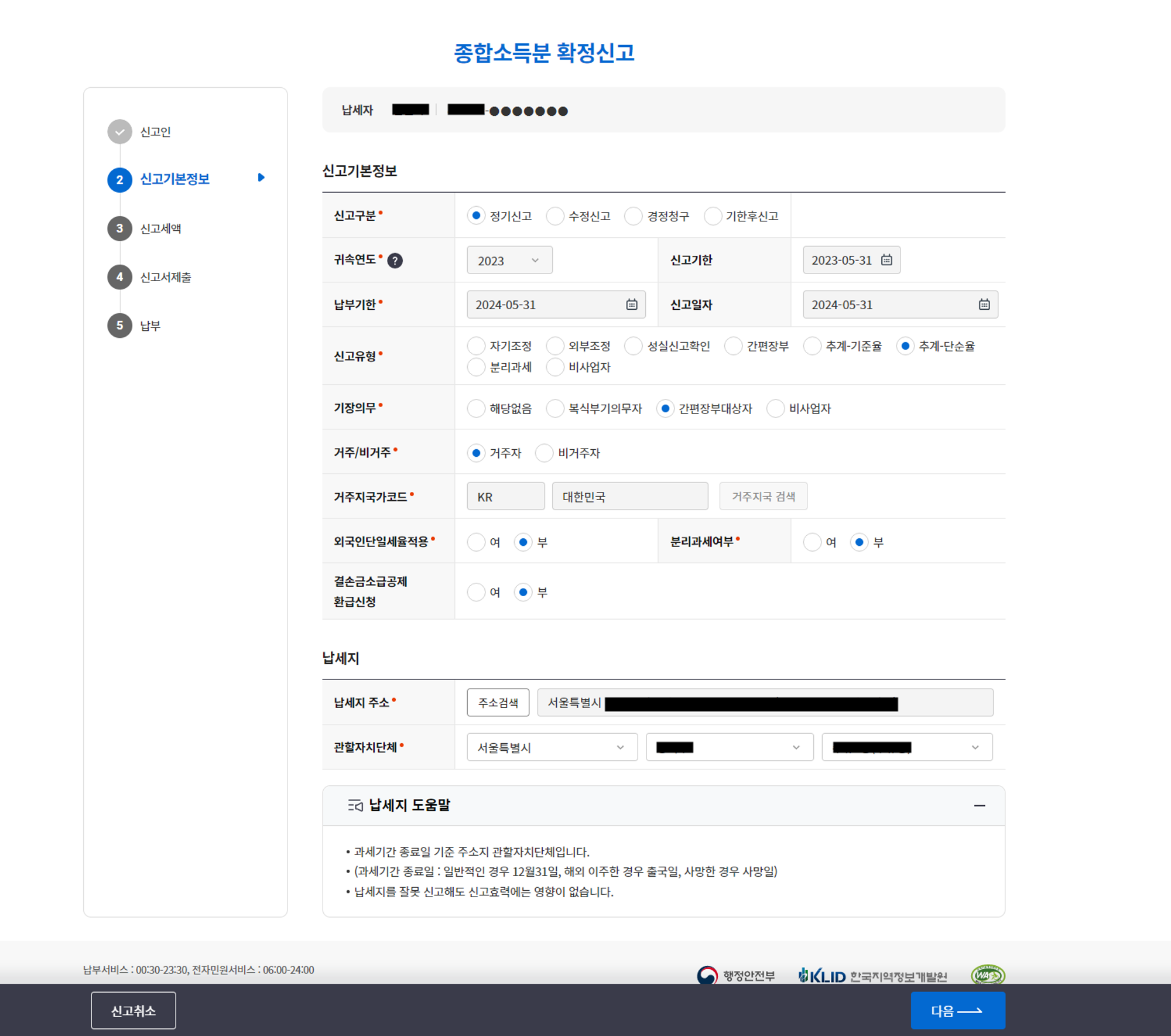Set 외국인단일세율적용 to 여

point(476,542)
